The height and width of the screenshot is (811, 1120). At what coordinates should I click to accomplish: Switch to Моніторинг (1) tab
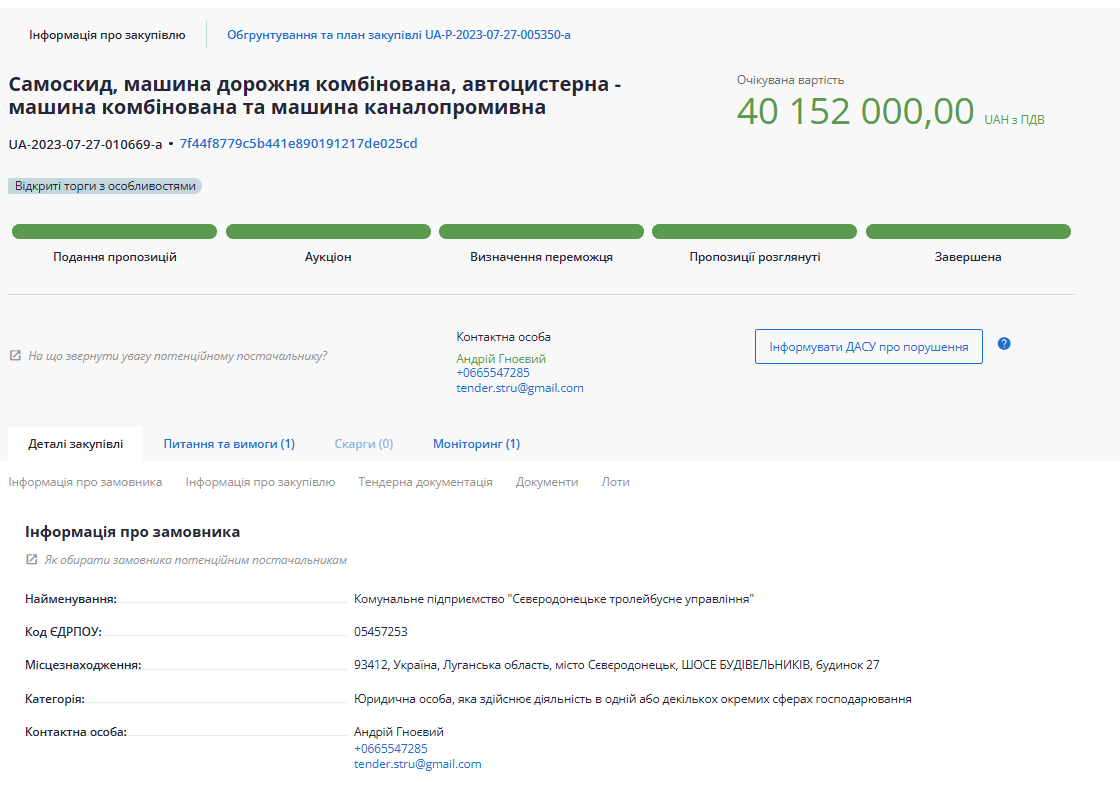click(x=476, y=444)
